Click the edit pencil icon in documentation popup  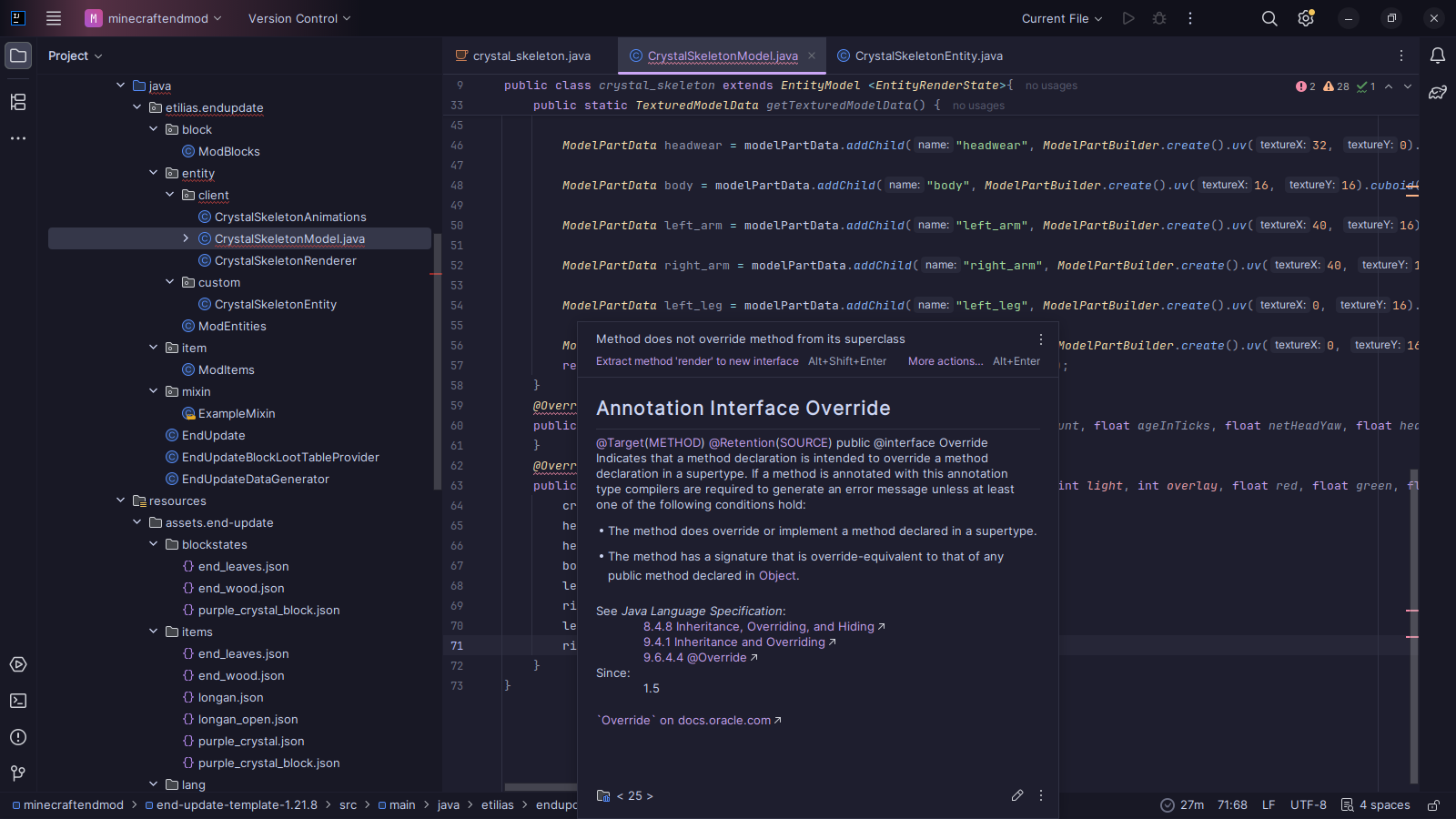pyautogui.click(x=1017, y=795)
